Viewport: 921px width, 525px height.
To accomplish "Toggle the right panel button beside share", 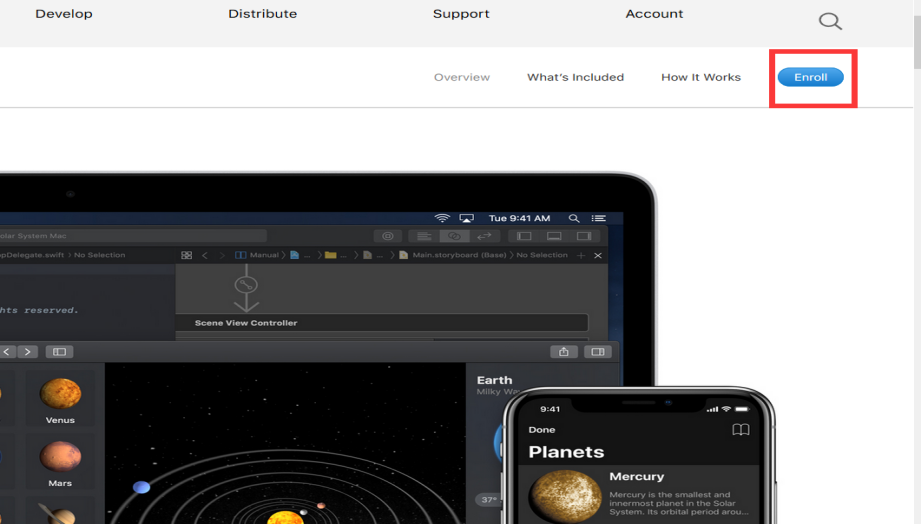I will pos(598,352).
